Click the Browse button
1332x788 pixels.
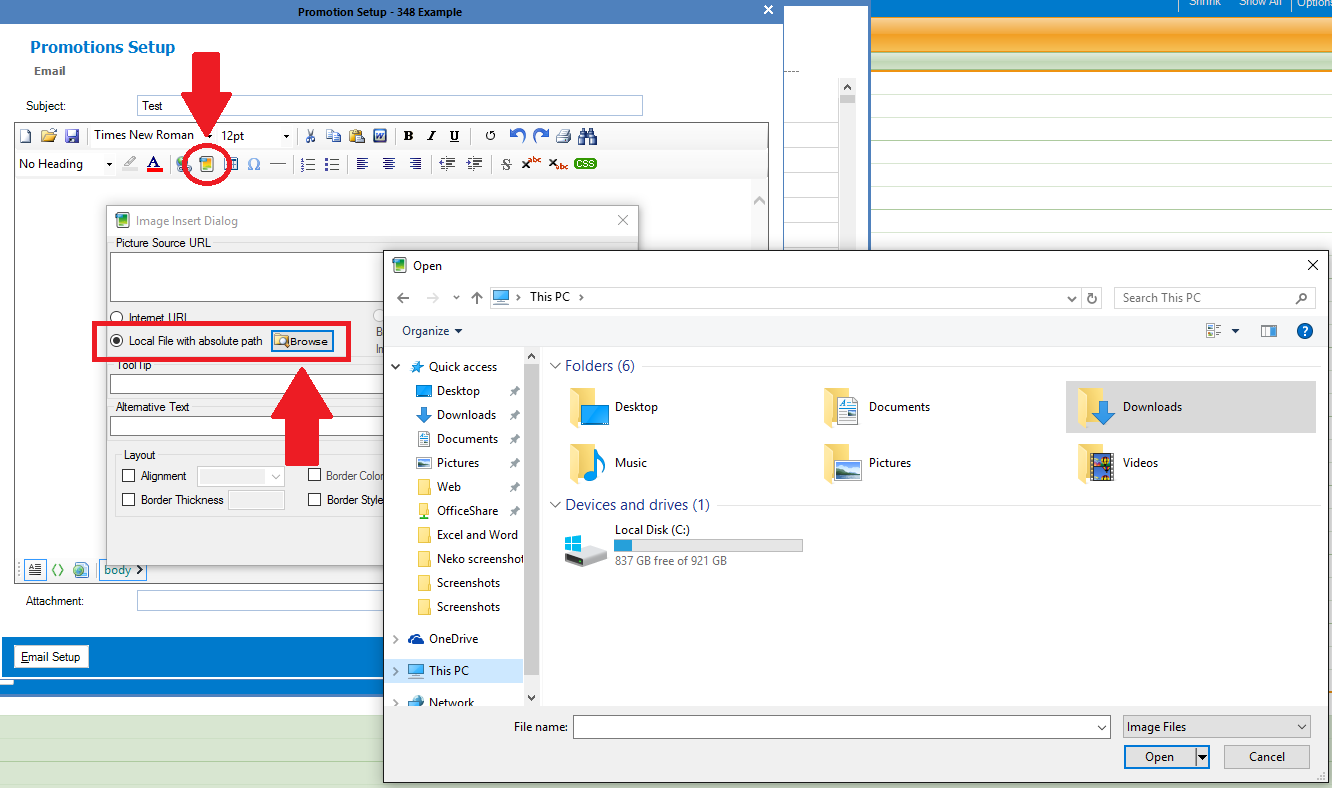point(302,341)
